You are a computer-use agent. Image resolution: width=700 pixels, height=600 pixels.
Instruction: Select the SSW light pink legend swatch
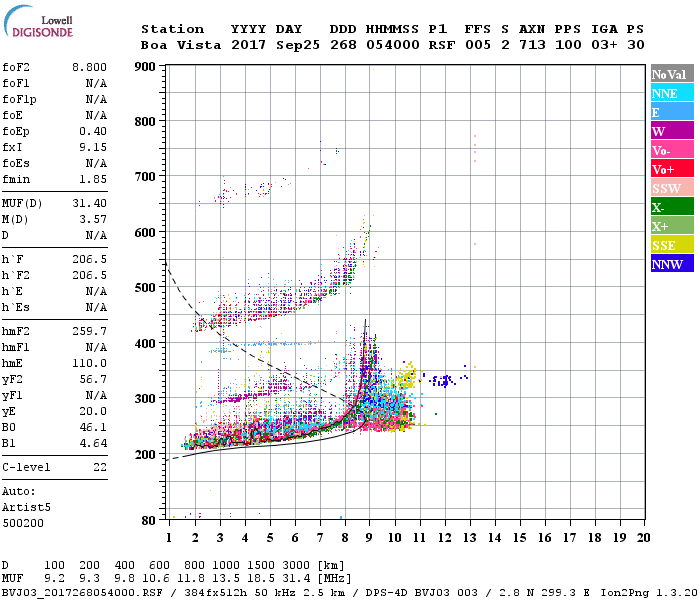(x=672, y=188)
